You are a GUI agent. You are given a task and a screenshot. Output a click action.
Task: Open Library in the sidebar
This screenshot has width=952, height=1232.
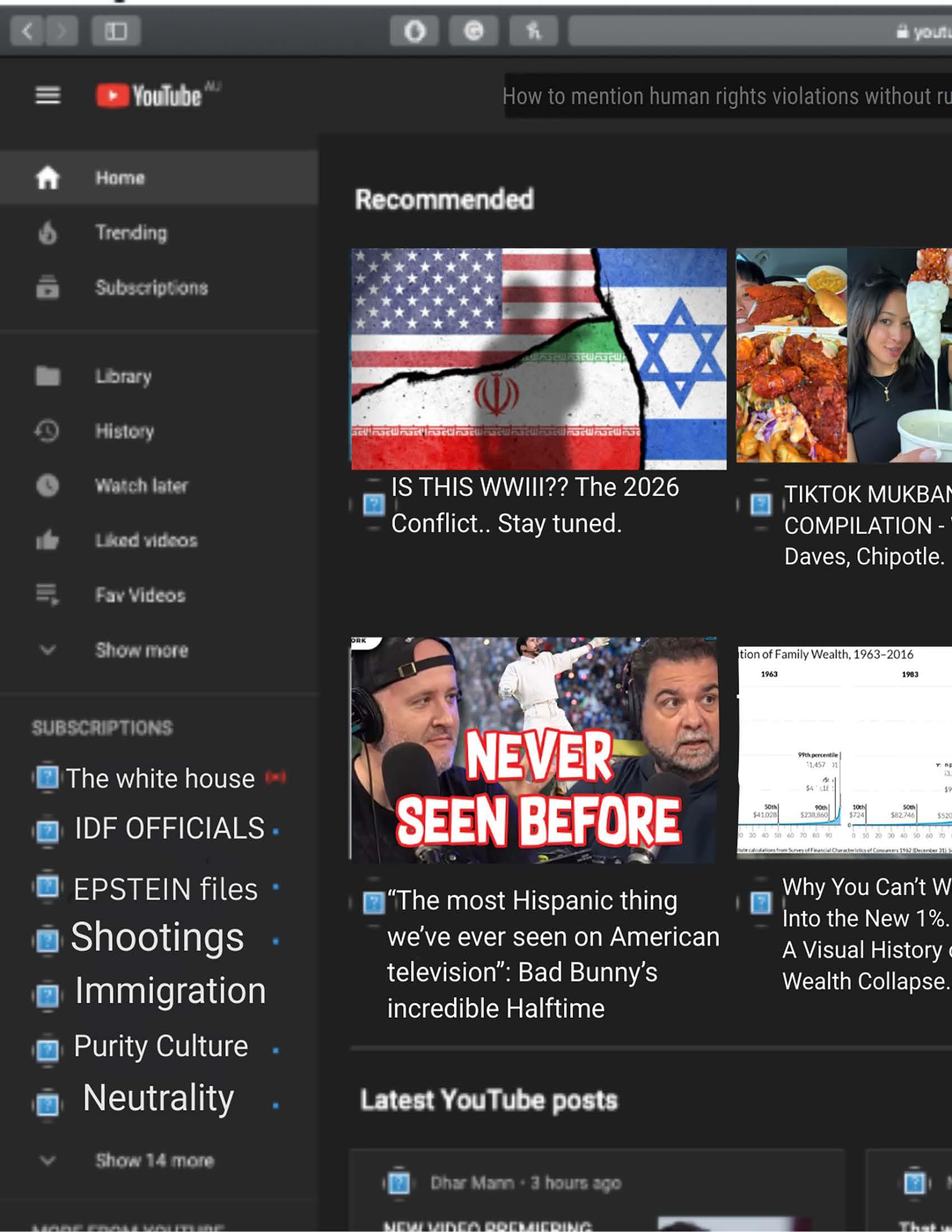coord(159,376)
